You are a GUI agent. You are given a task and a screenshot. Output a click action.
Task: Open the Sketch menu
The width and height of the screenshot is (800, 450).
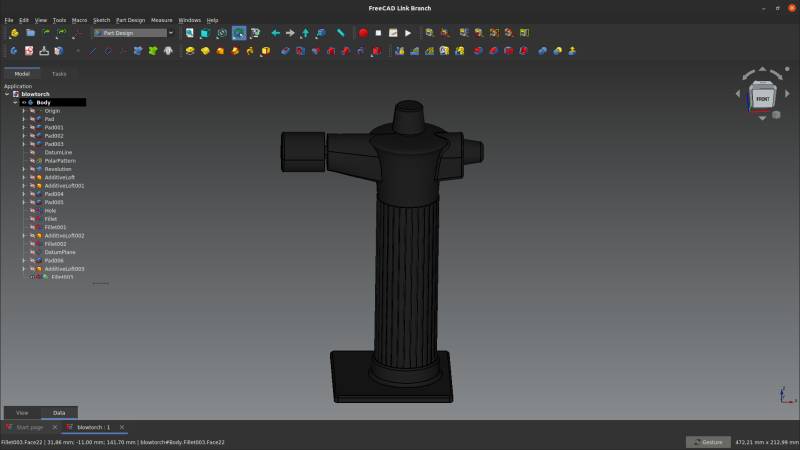tap(102, 20)
